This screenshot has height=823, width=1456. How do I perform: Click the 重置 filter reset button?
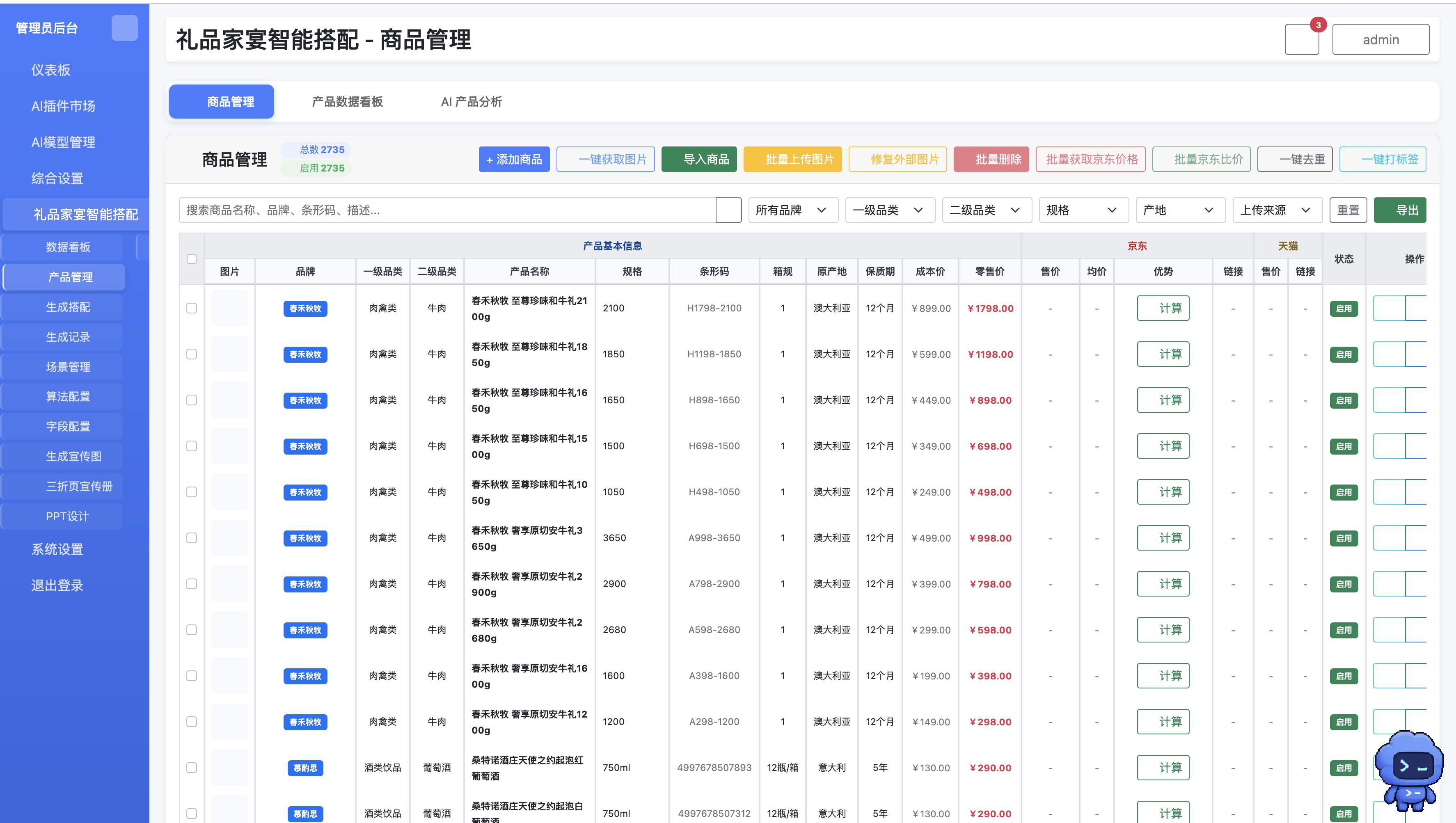click(x=1348, y=210)
